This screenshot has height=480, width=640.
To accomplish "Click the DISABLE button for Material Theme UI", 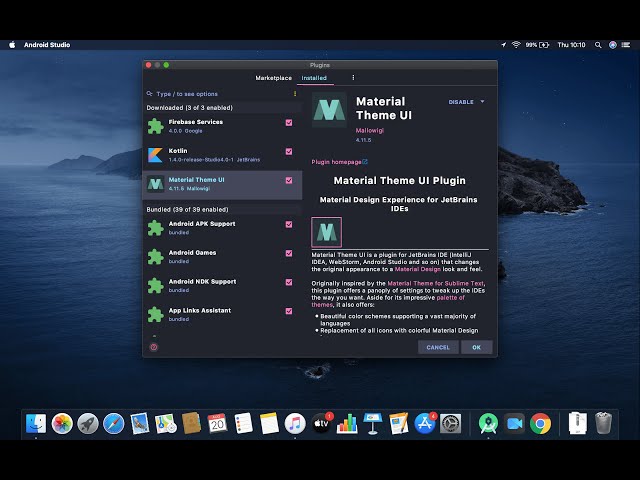I will pyautogui.click(x=461, y=102).
